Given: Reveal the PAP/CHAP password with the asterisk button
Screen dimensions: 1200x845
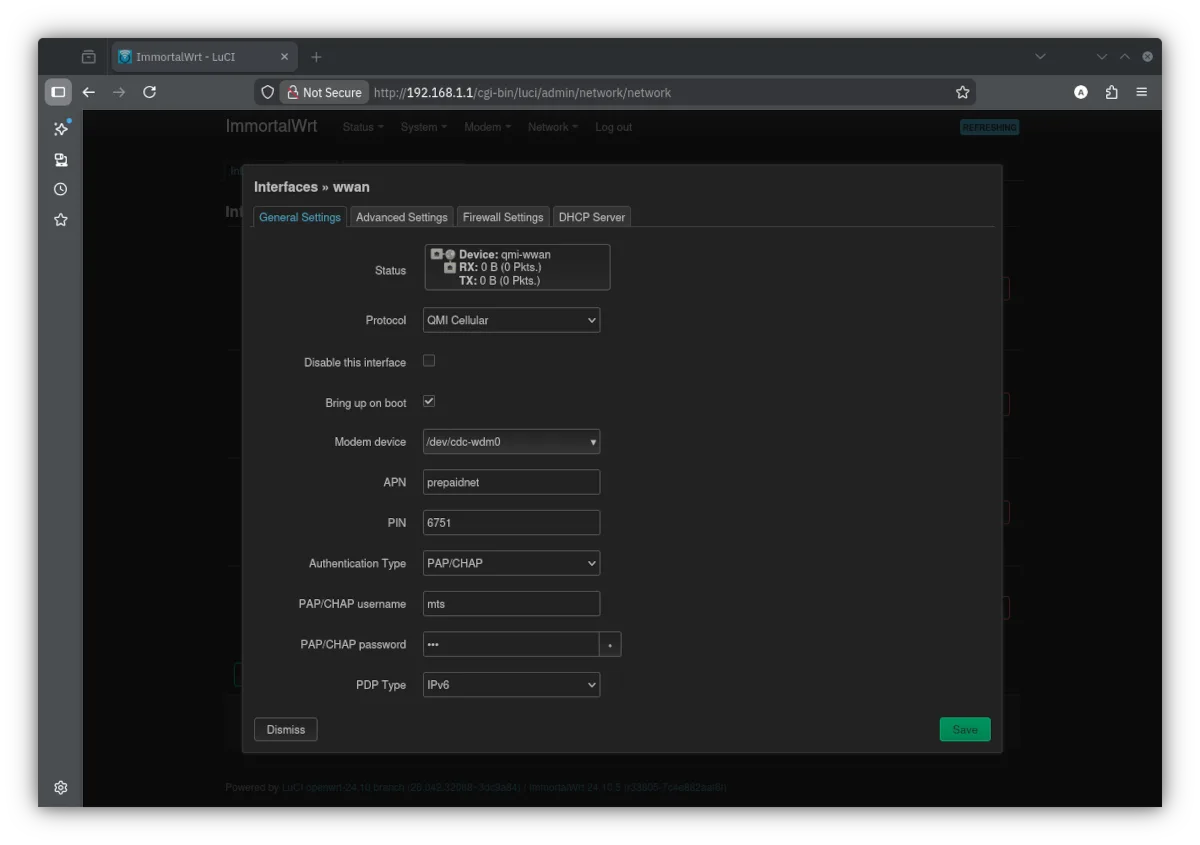Looking at the screenshot, I should 610,645.
